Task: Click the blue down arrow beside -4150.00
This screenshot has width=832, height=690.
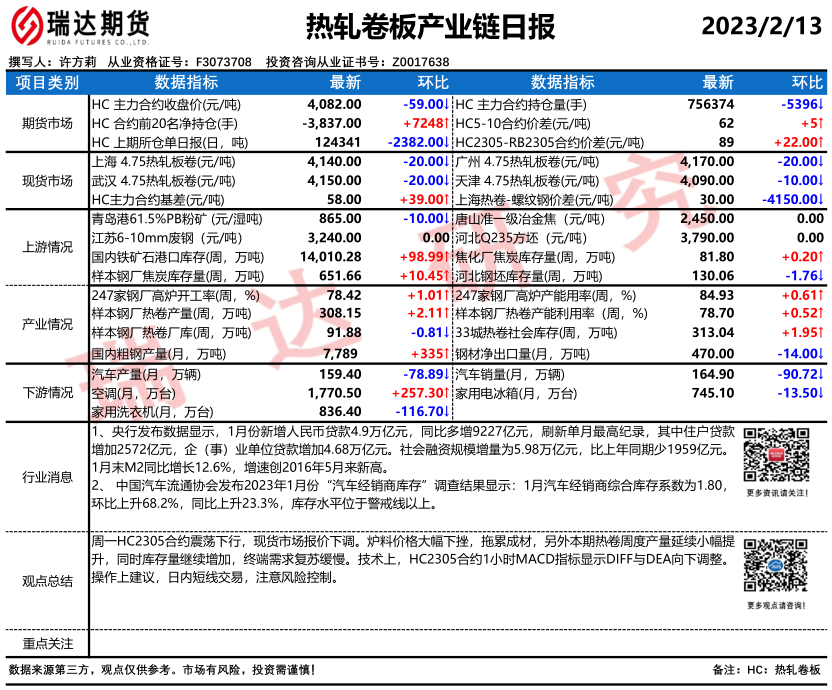Action: click(822, 199)
